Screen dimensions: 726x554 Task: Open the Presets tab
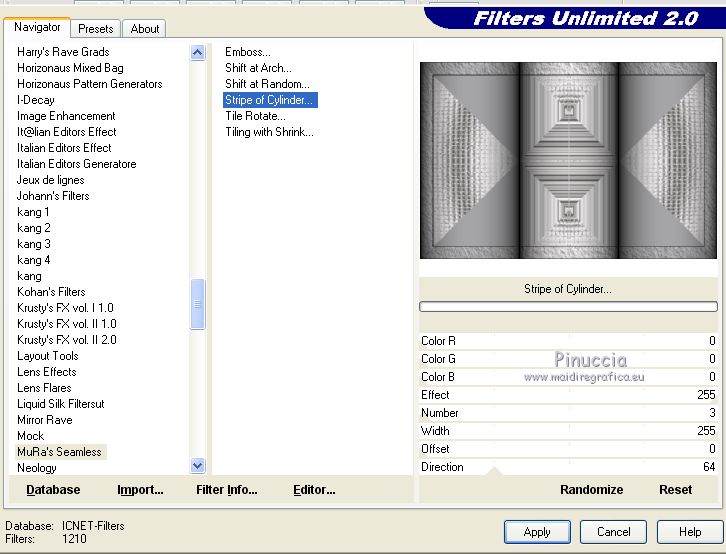point(96,29)
